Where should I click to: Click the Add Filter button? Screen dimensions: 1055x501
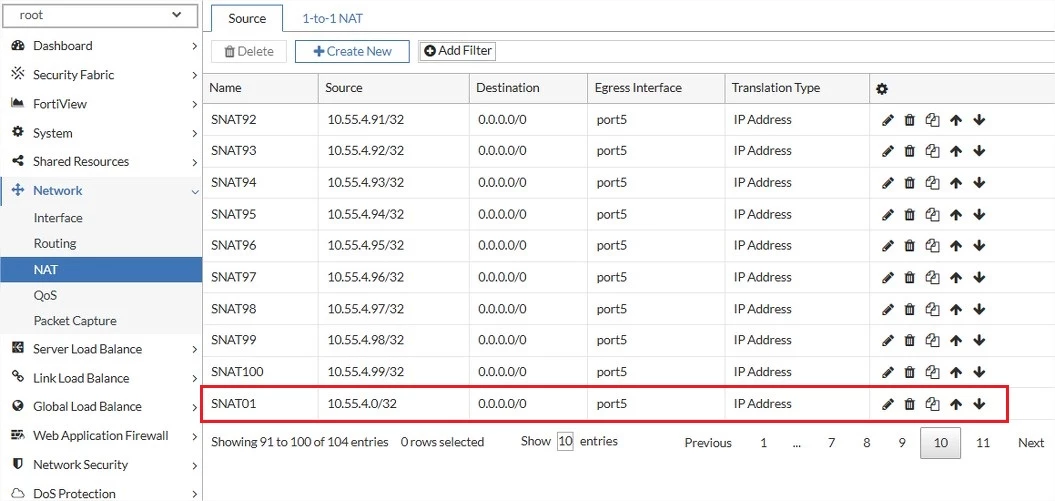[x=458, y=50]
